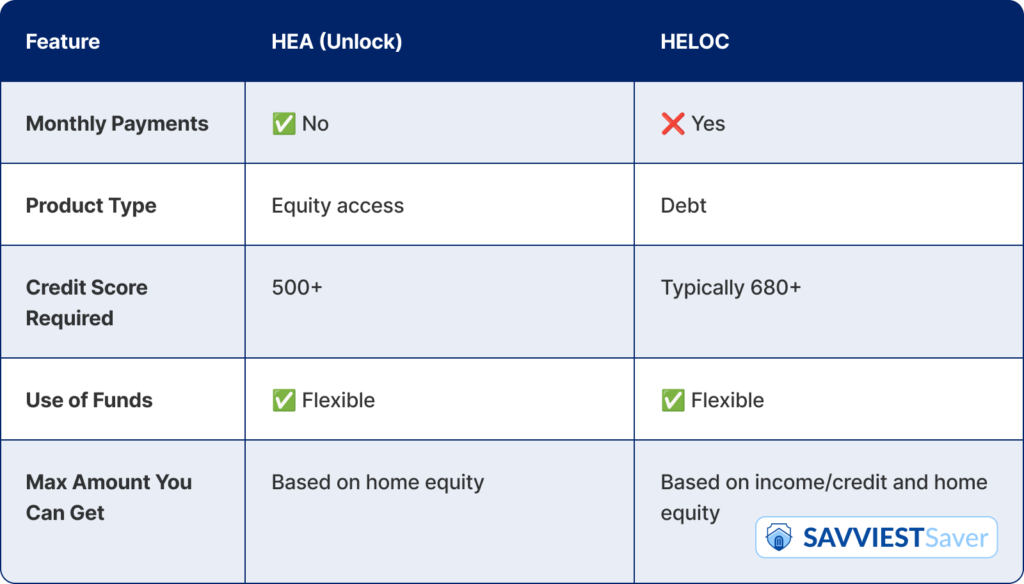This screenshot has width=1024, height=584.
Task: Select the HELOC column header
Action: click(x=695, y=41)
